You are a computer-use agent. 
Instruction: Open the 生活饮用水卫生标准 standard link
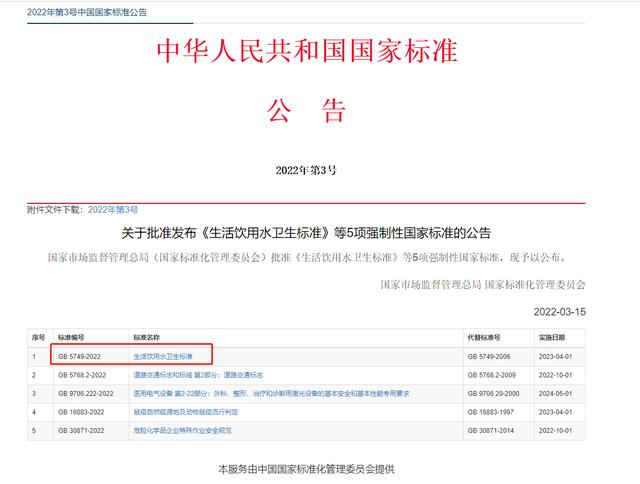pos(161,355)
